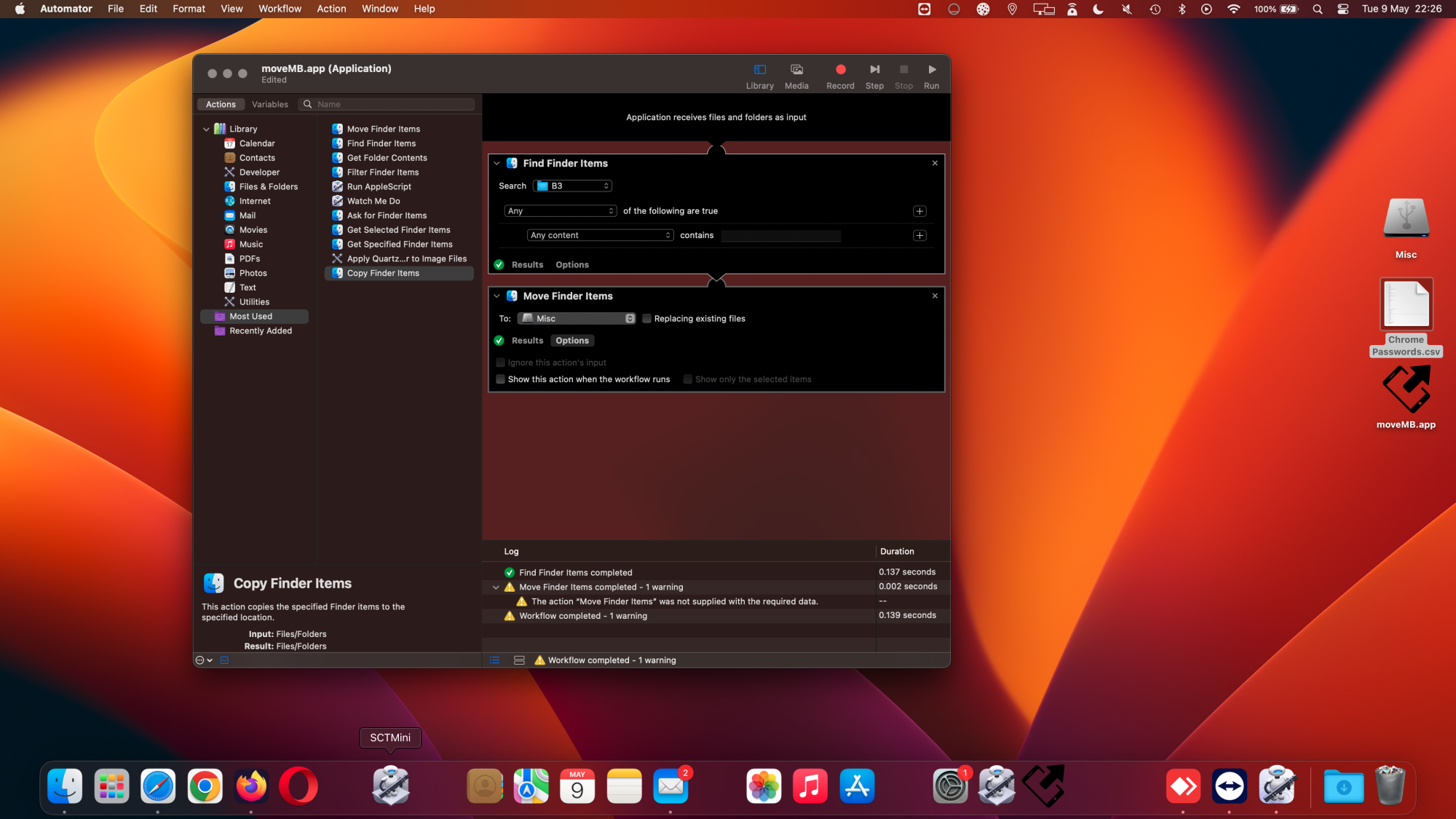The width and height of the screenshot is (1456, 819).
Task: Click the contains text input field
Action: click(780, 236)
